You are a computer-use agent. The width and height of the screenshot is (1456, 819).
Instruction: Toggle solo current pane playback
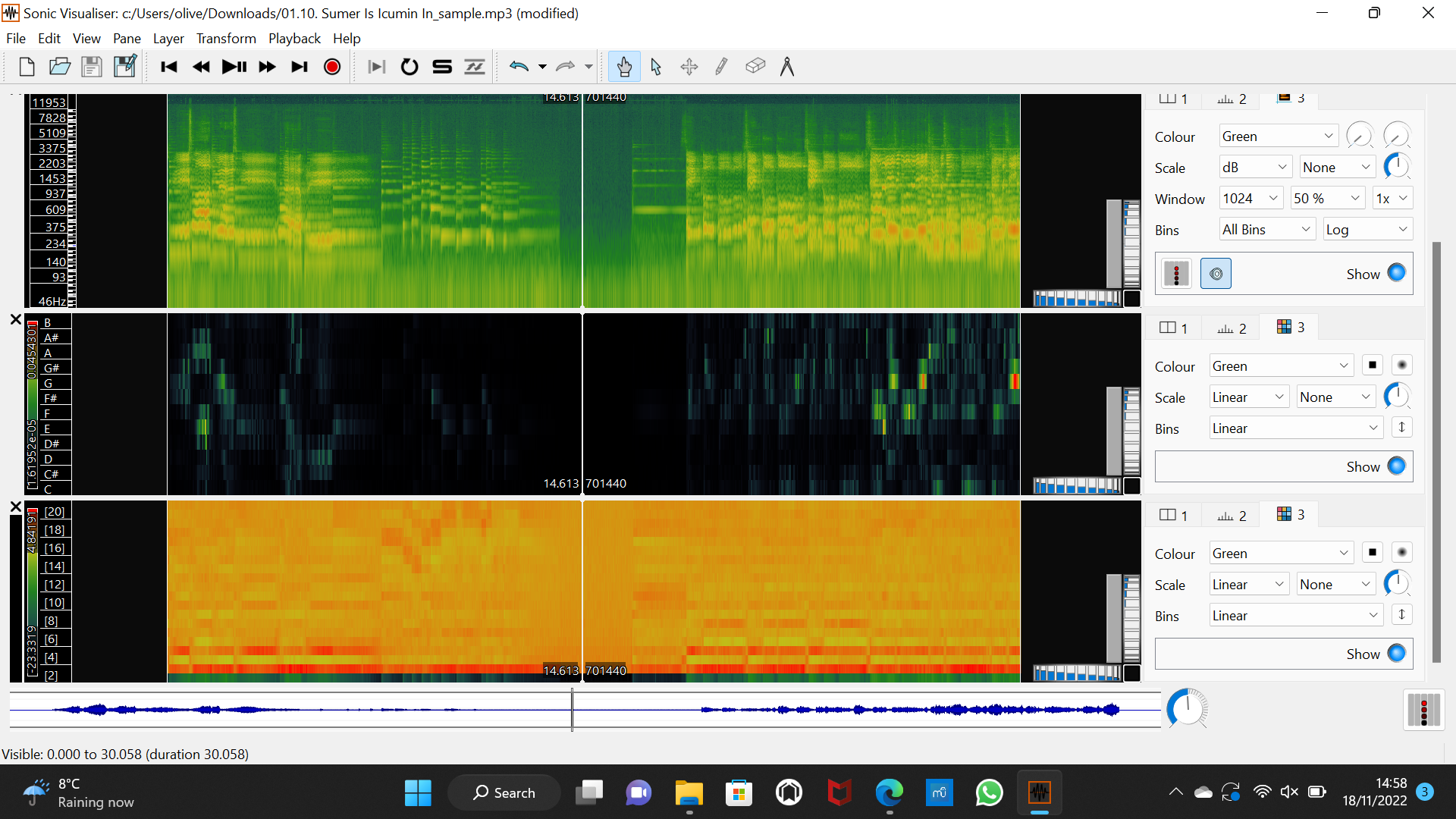442,67
